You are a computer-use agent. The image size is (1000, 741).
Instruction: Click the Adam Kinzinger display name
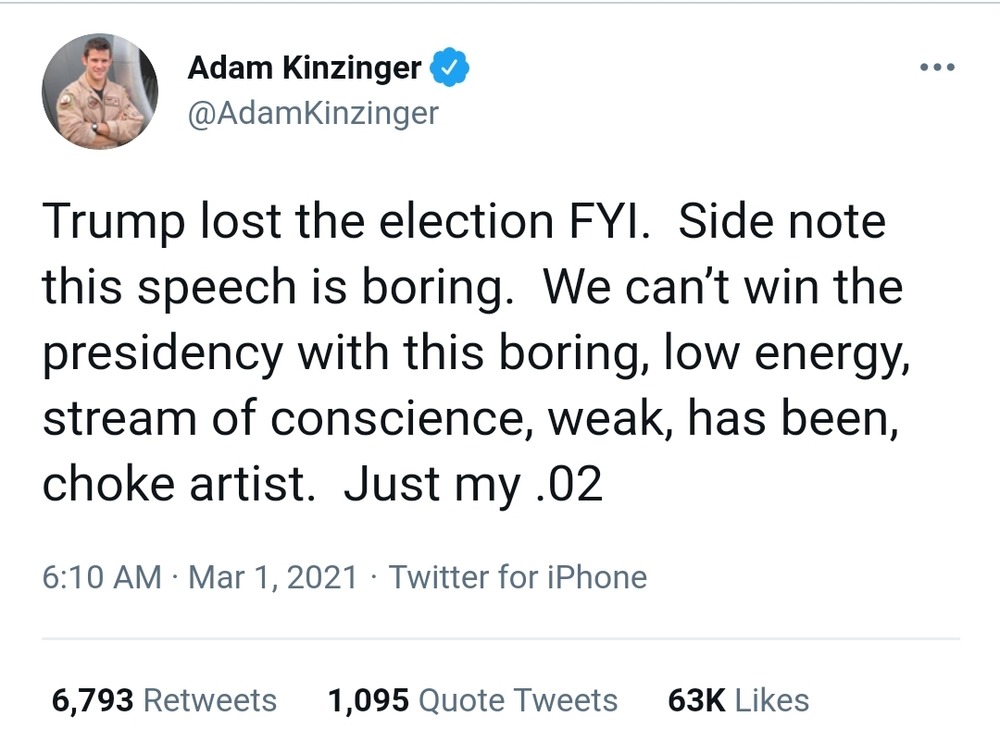pyautogui.click(x=305, y=69)
